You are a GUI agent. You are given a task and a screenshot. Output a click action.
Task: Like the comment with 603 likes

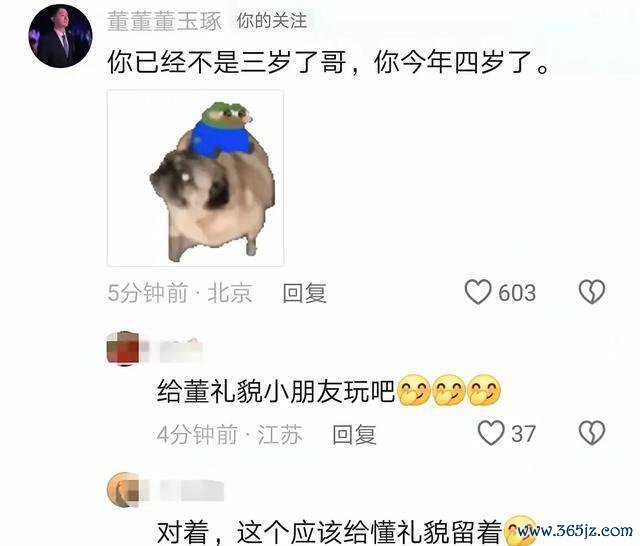pos(478,292)
